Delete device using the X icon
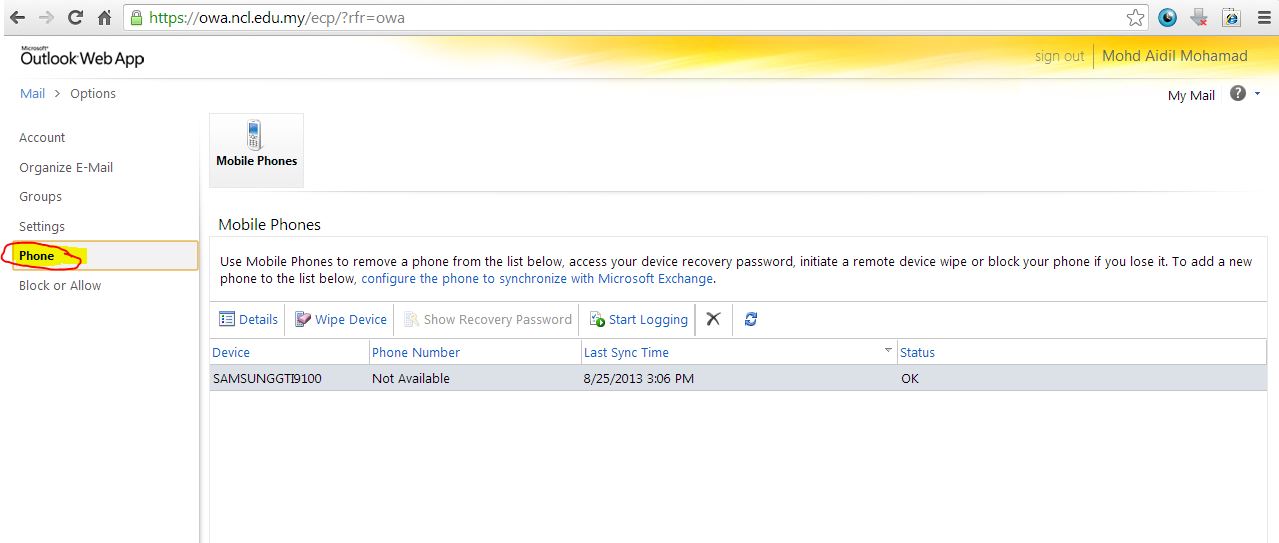1279x543 pixels. pyautogui.click(x=713, y=319)
